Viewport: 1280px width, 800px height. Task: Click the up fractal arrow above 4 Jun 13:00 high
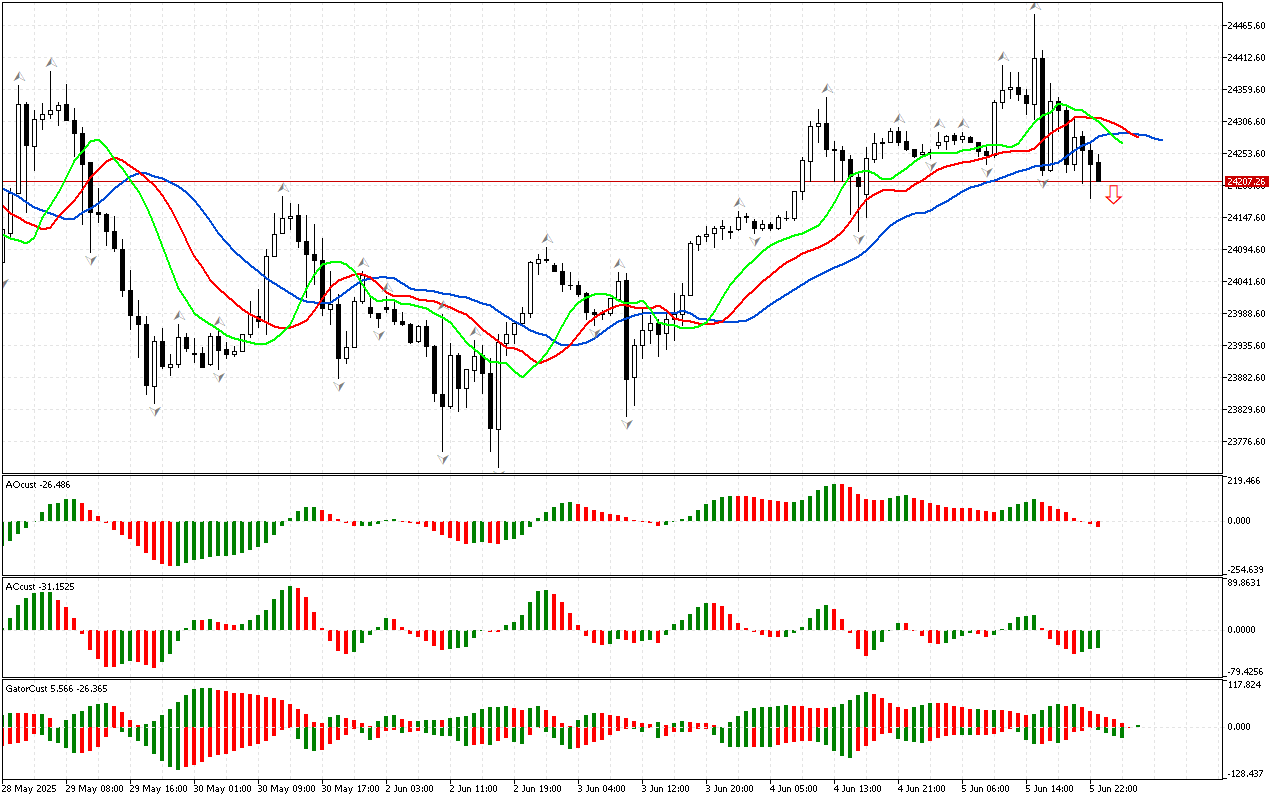(x=827, y=89)
